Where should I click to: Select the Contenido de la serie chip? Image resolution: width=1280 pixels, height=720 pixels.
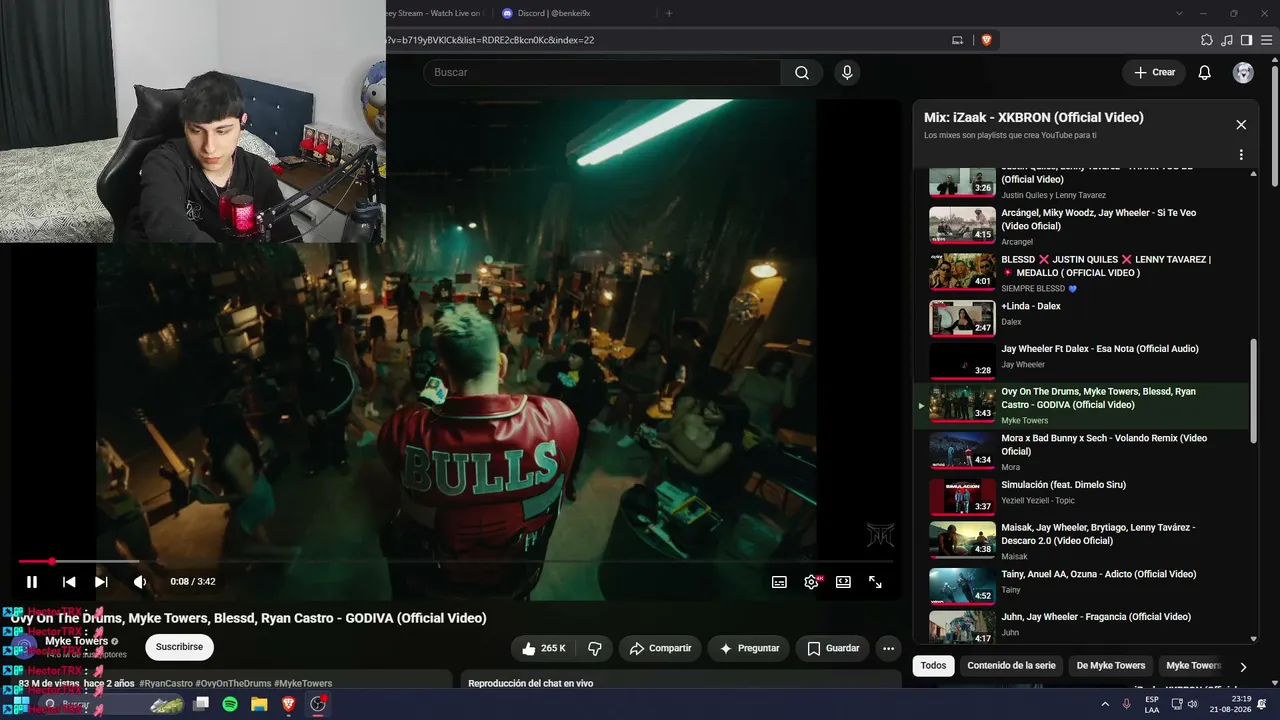1011,666
